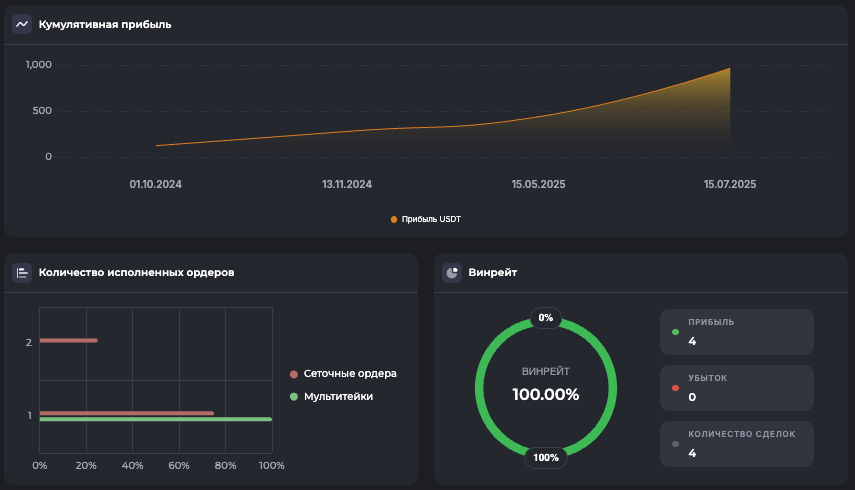
Task: Click the 15.07.2025 date on the profit chart
Action: [730, 184]
